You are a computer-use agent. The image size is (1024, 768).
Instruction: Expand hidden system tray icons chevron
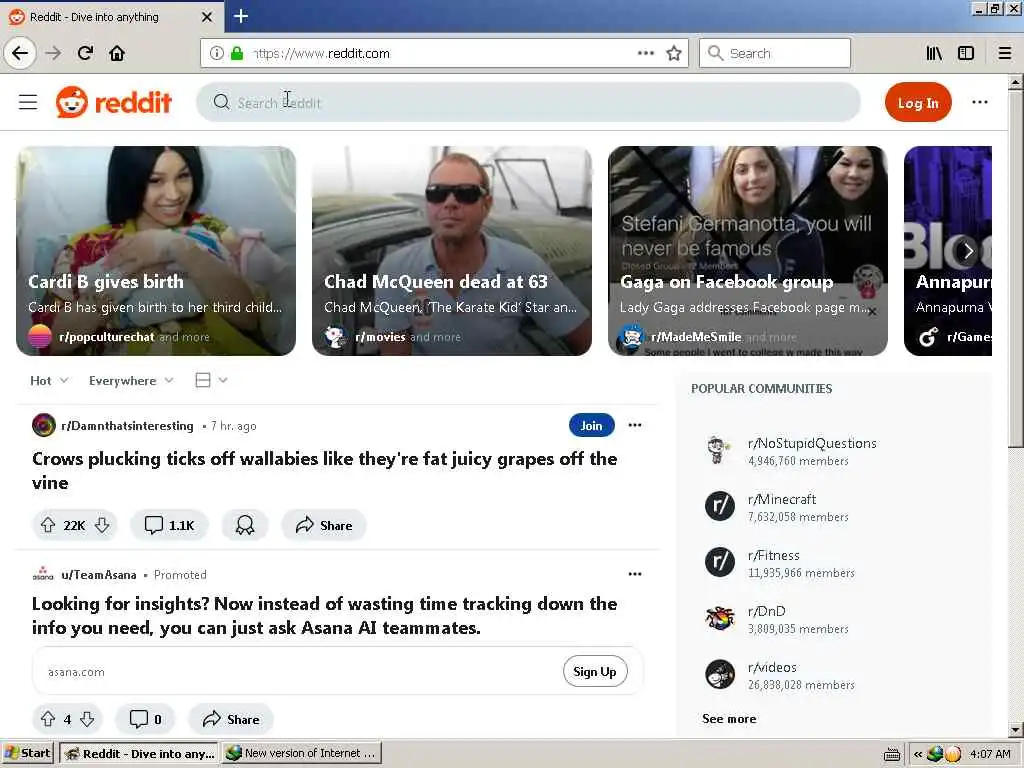(918, 754)
